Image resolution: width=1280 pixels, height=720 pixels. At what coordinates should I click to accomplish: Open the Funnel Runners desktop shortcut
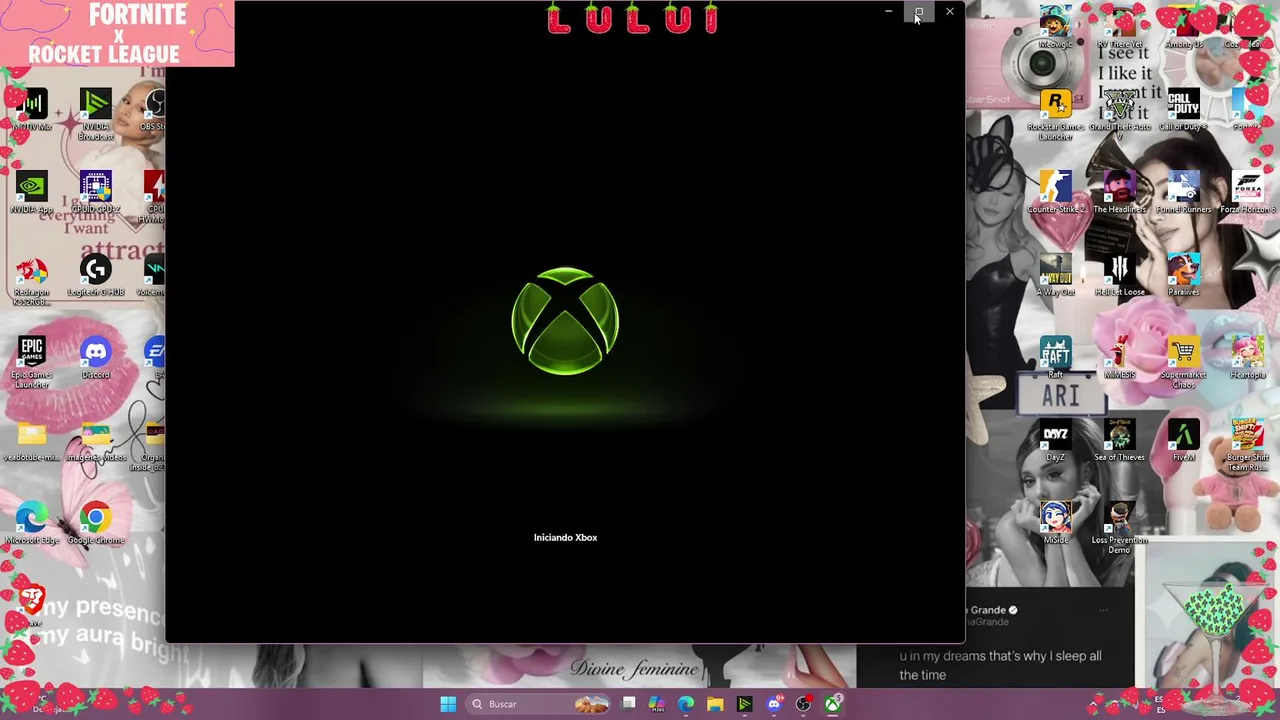click(1183, 193)
